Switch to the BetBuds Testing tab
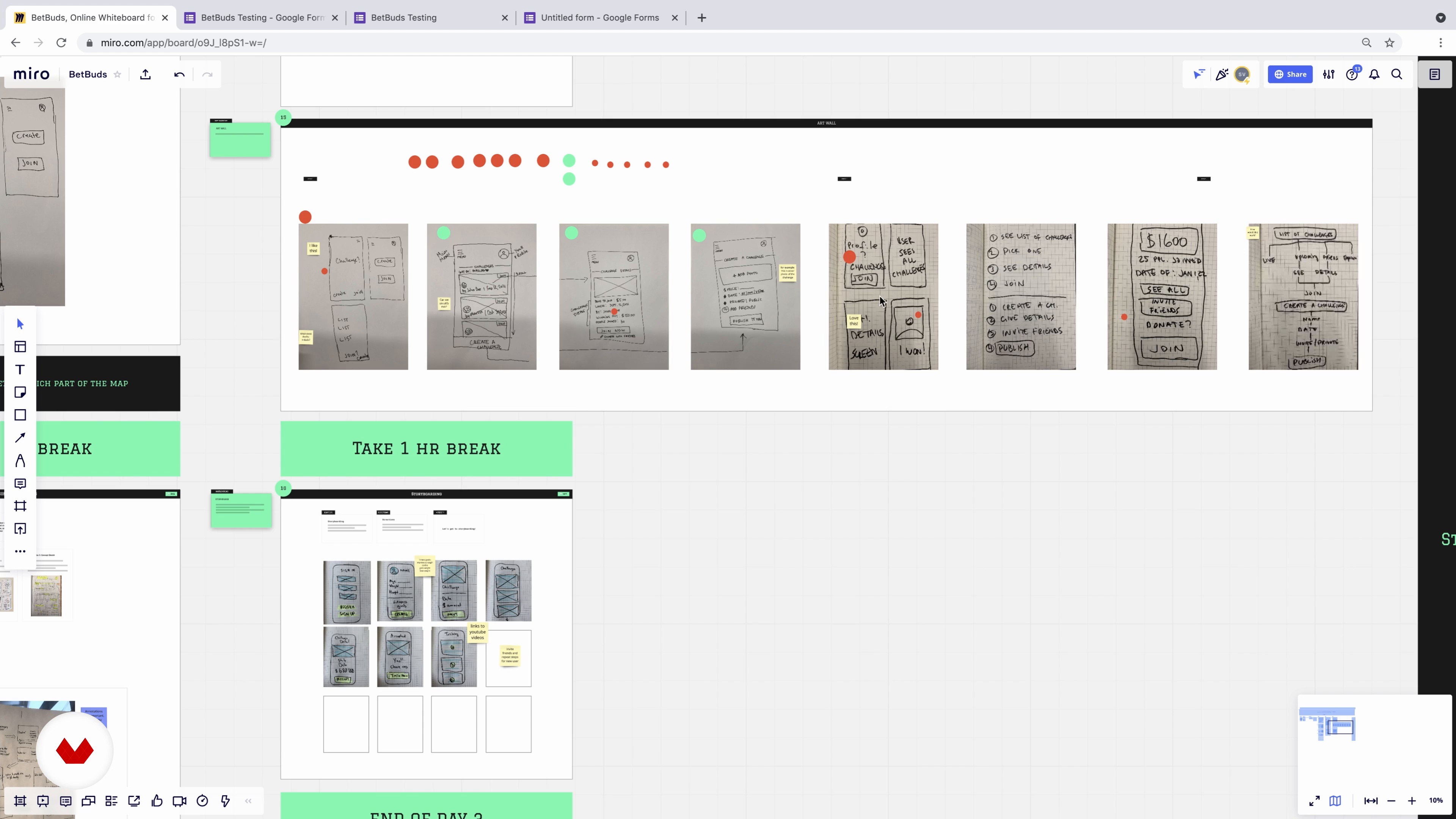This screenshot has height=819, width=1456. [432, 17]
